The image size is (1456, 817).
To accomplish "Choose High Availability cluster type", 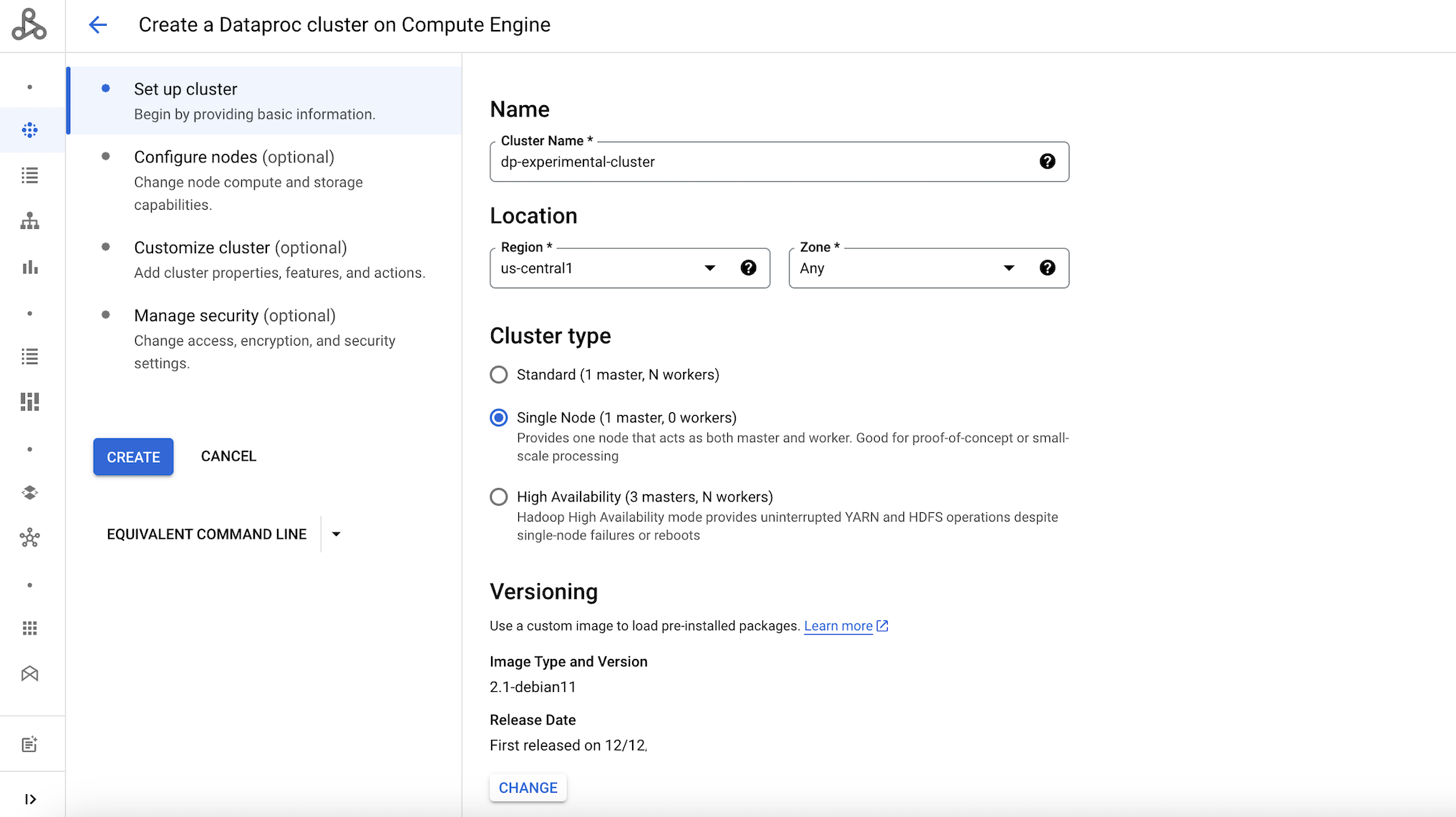I will pos(499,497).
